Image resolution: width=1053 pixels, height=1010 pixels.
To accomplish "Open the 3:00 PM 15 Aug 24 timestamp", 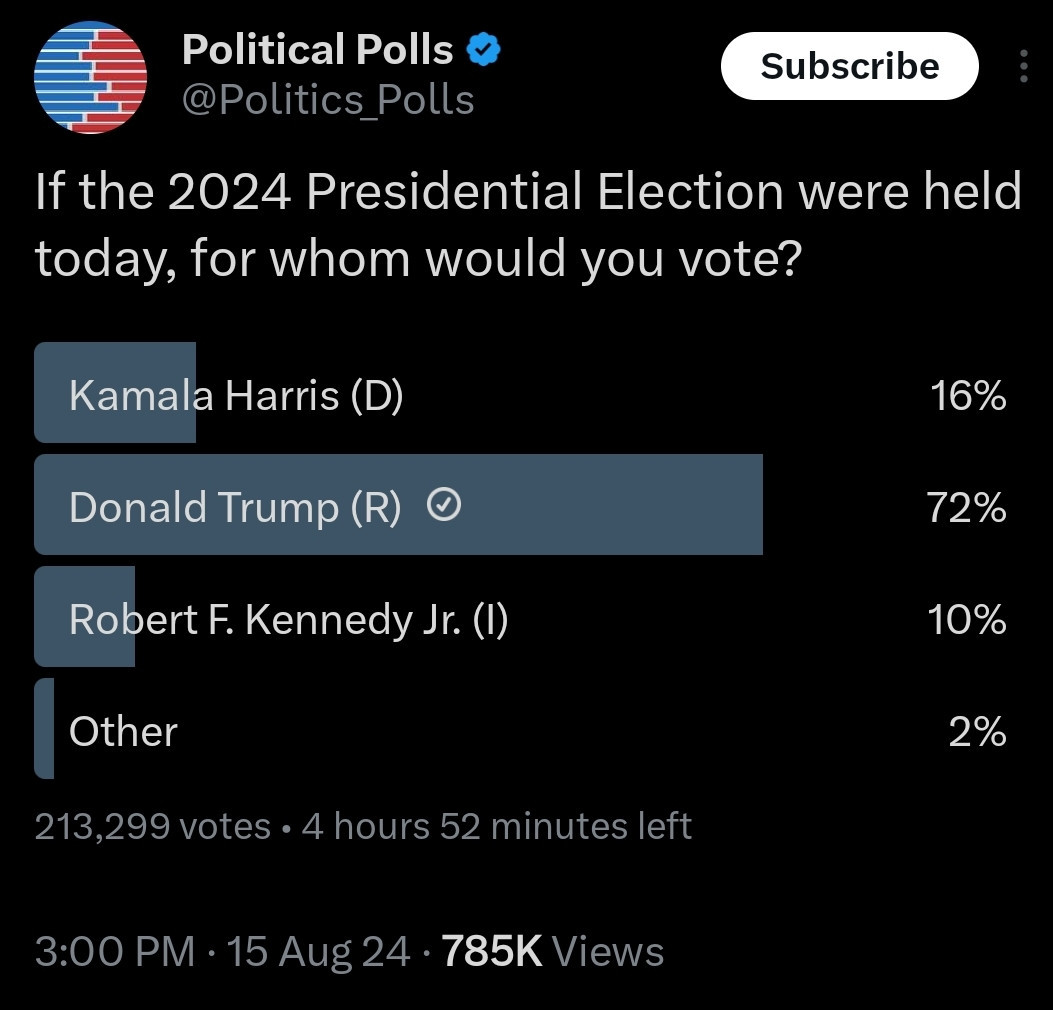I will (x=222, y=952).
